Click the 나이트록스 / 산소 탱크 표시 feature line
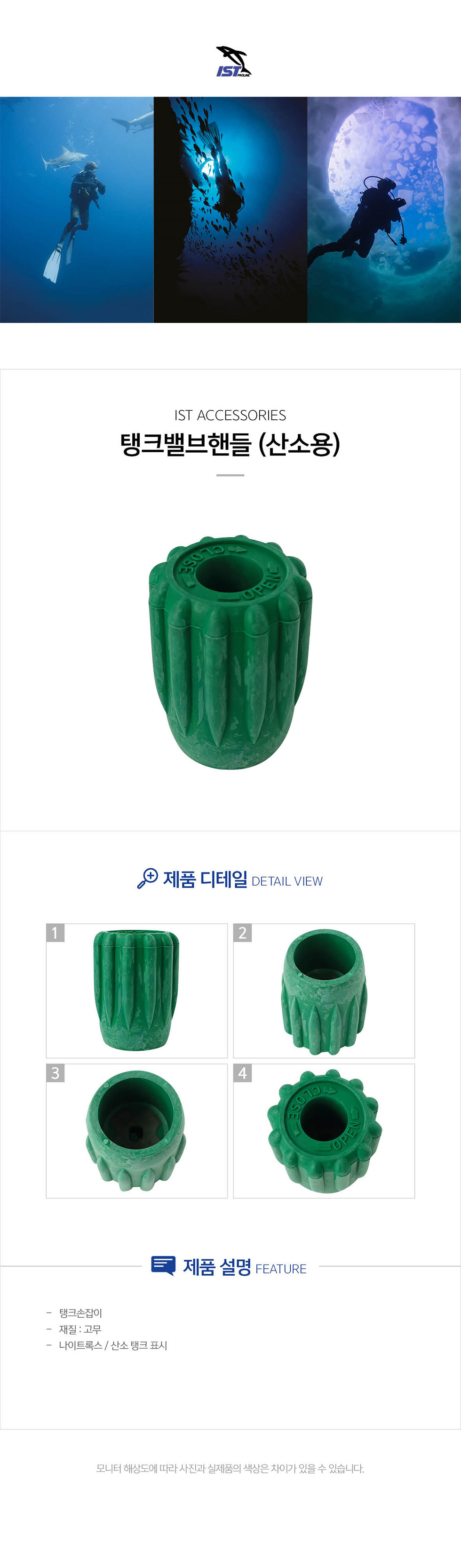The height and width of the screenshot is (1568, 461). (x=113, y=1344)
